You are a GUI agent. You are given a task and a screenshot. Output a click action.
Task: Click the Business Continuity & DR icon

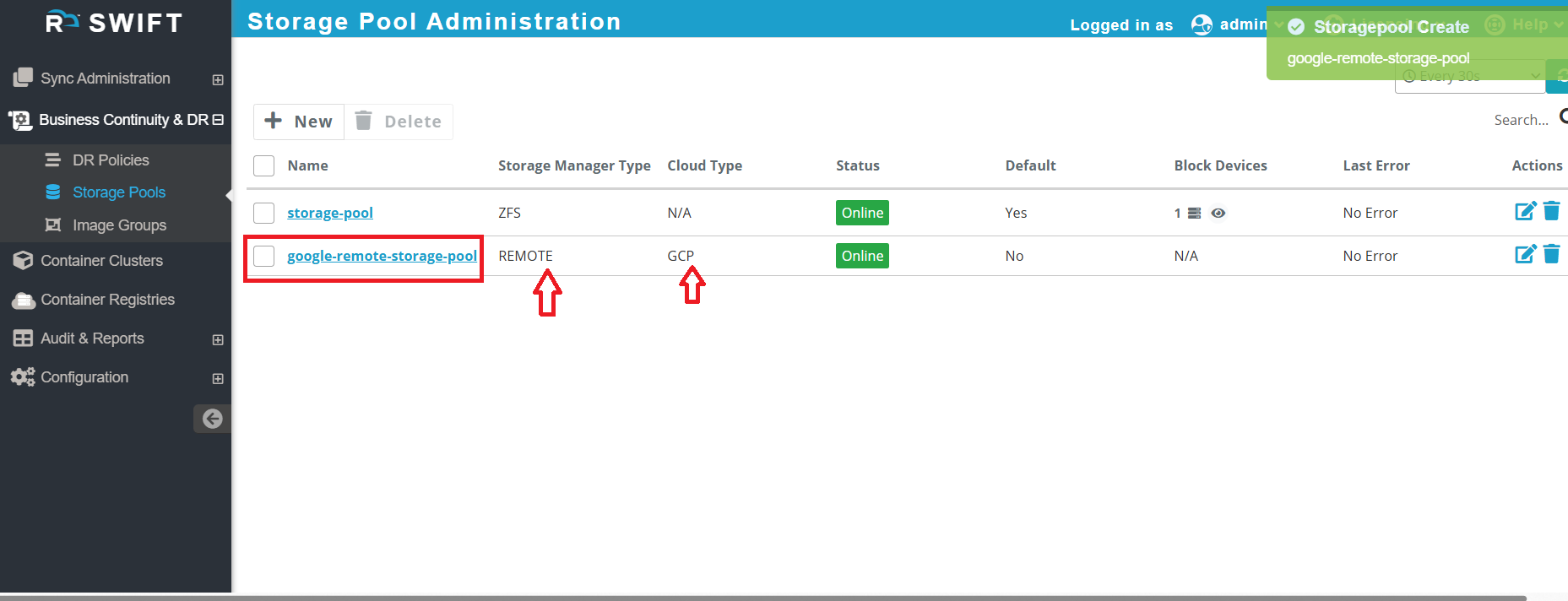click(x=19, y=120)
